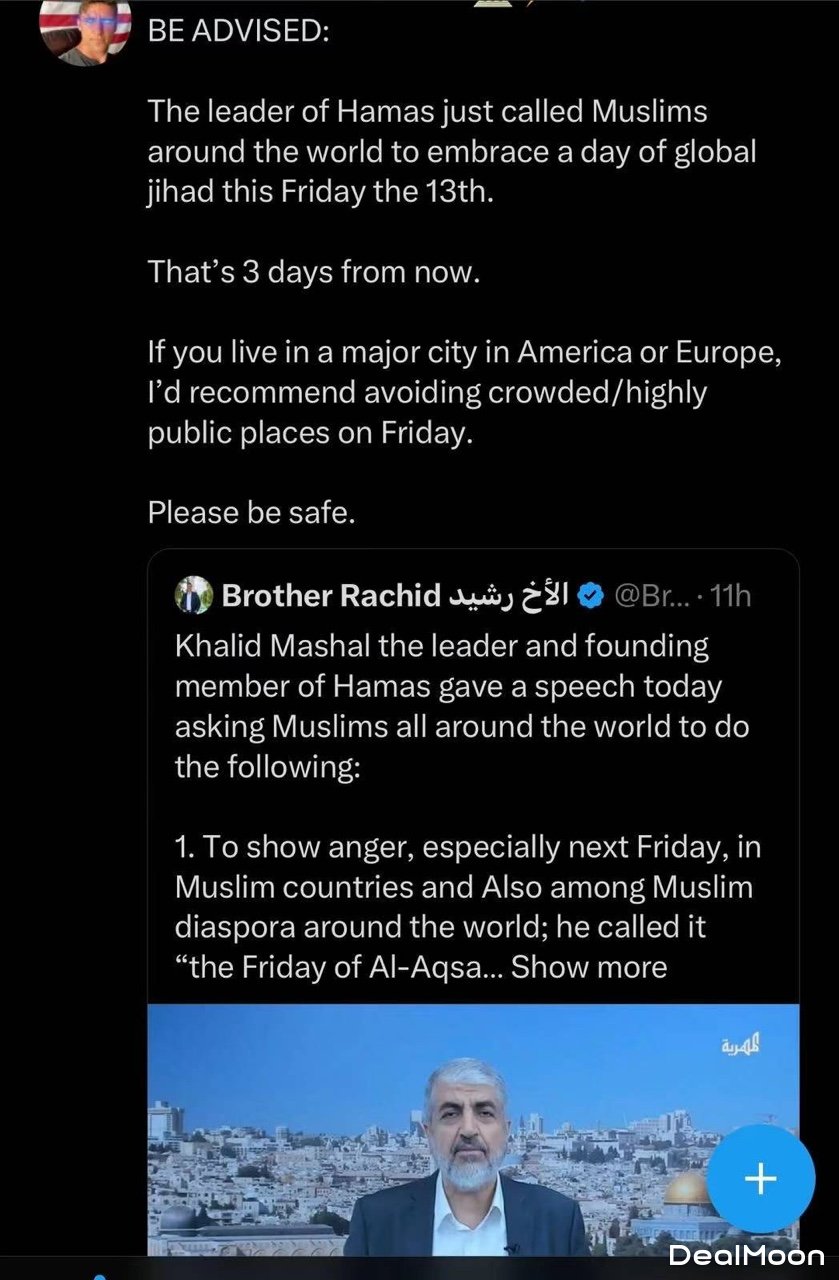Tap the blue compose plus button
Screen dimensions: 839x1280
tap(760, 1180)
